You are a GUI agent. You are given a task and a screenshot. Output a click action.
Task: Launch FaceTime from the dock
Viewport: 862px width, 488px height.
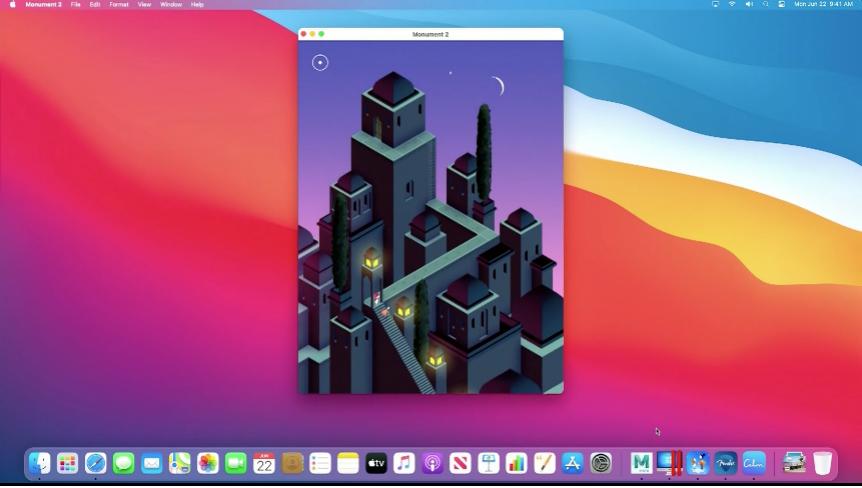236,463
